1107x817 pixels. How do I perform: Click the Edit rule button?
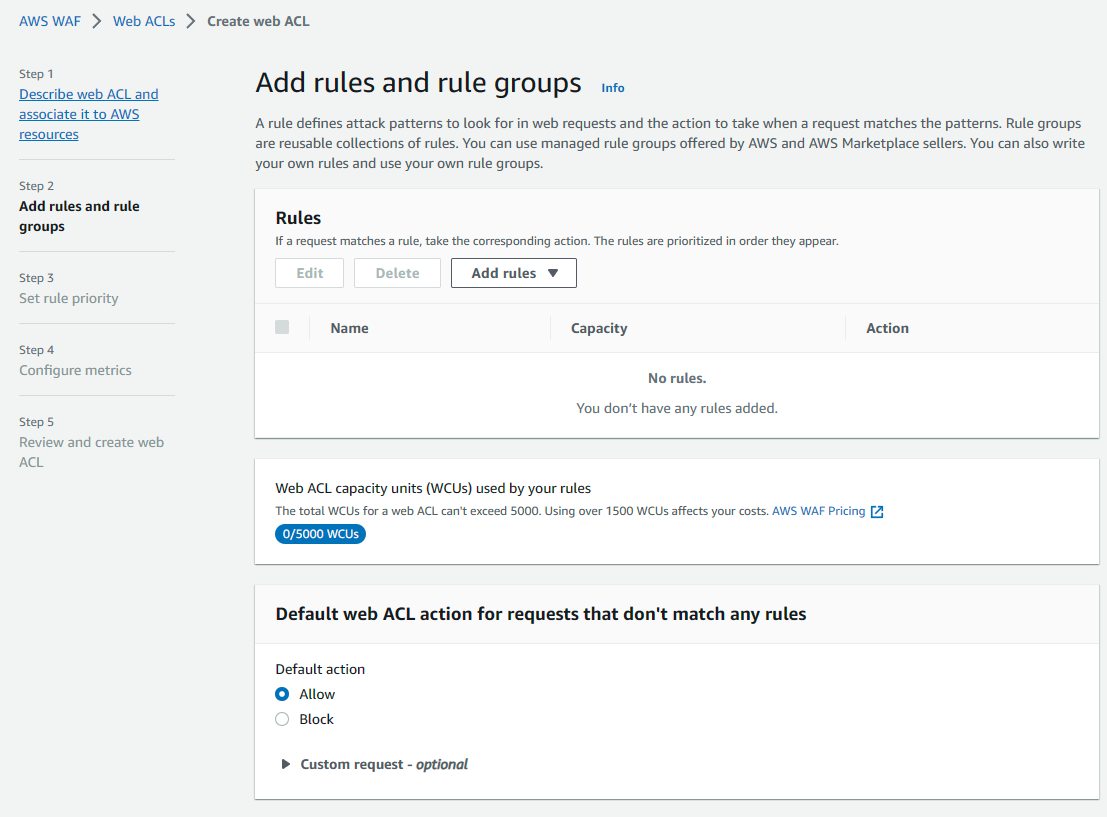(309, 273)
